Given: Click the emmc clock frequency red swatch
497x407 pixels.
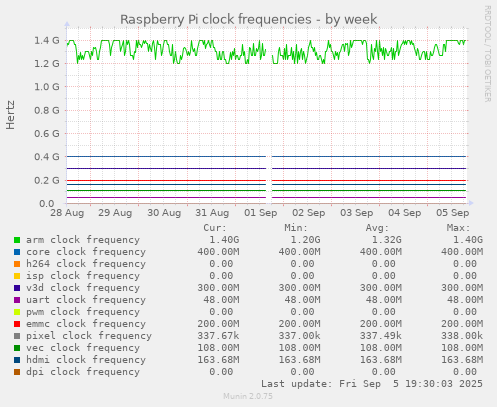Looking at the screenshot, I should [17, 324].
